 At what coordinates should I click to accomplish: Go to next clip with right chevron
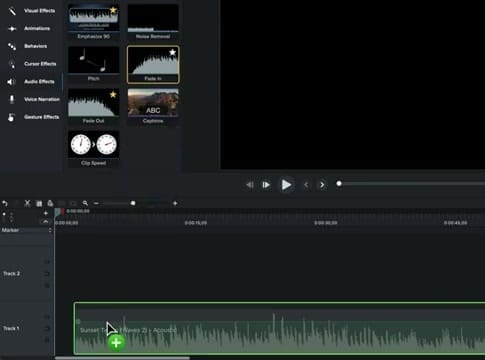point(322,185)
